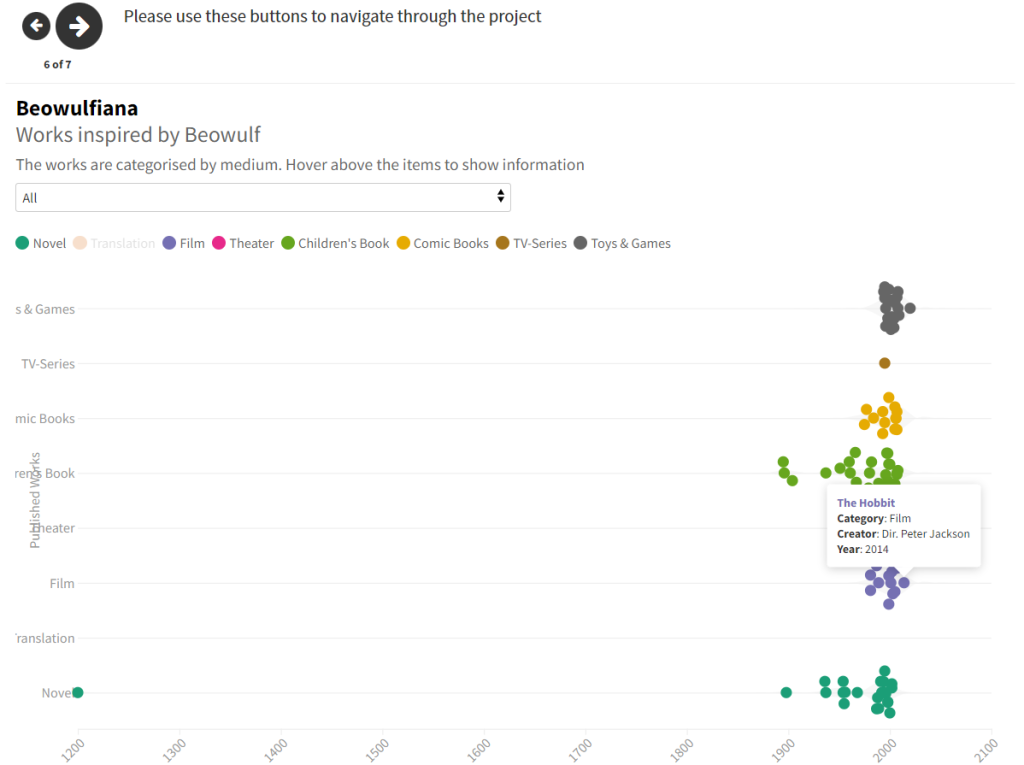
Task: Toggle the Children's Book legend entry
Action: [x=335, y=243]
